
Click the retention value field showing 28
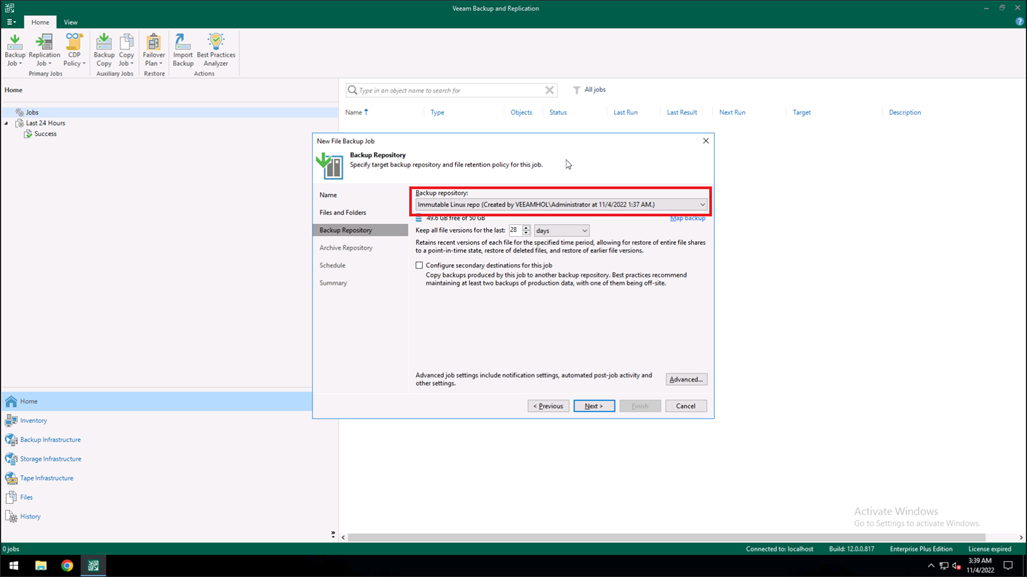coord(515,231)
